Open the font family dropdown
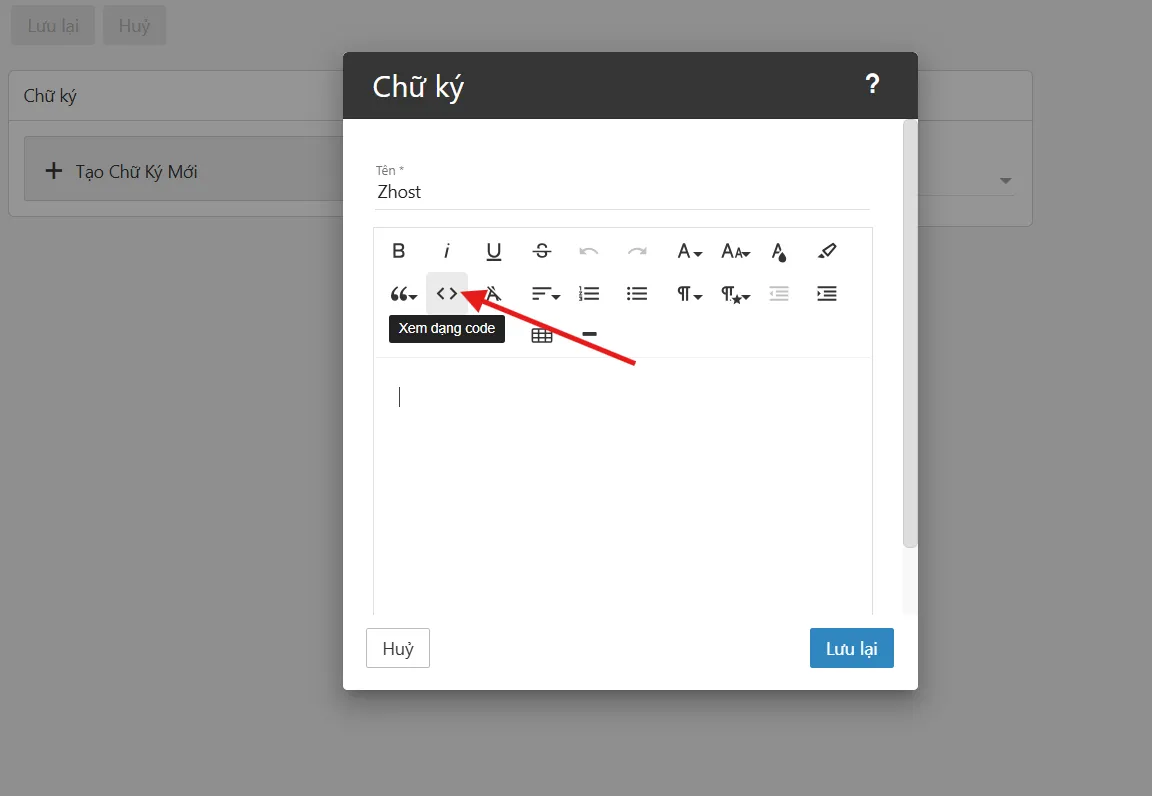The width and height of the screenshot is (1152, 796). [x=689, y=251]
